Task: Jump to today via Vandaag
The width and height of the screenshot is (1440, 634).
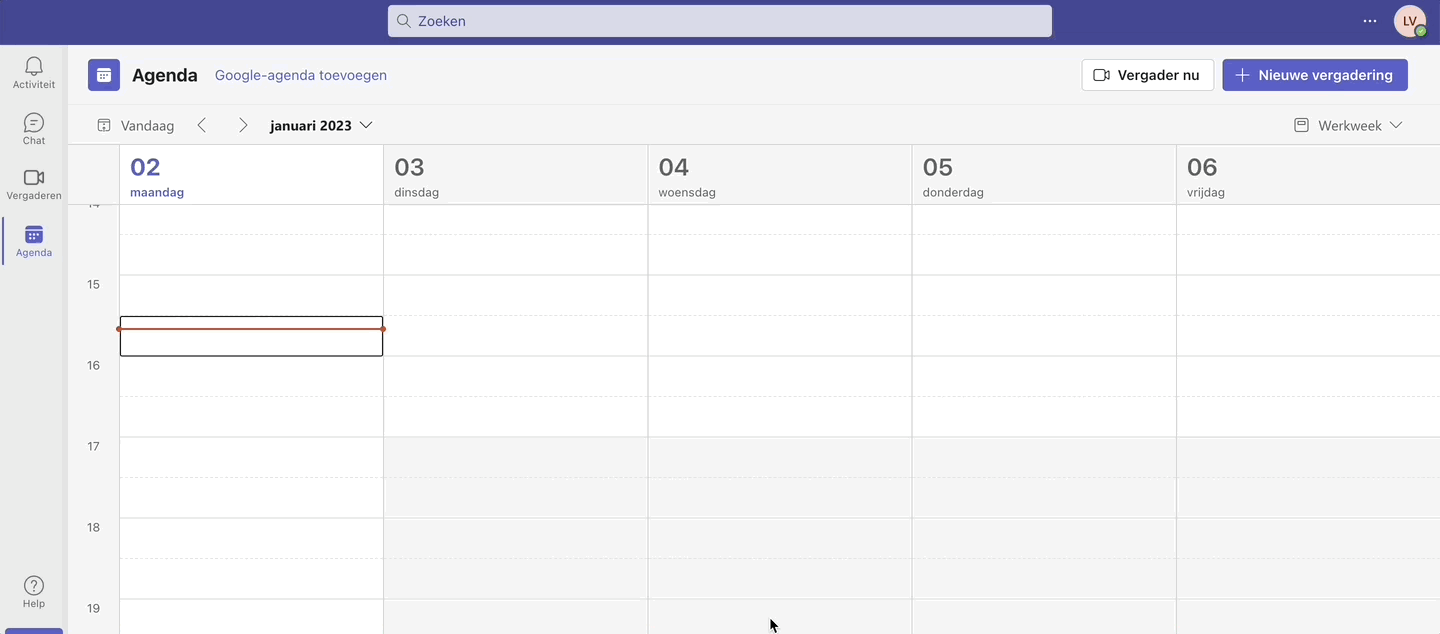Action: 148,125
